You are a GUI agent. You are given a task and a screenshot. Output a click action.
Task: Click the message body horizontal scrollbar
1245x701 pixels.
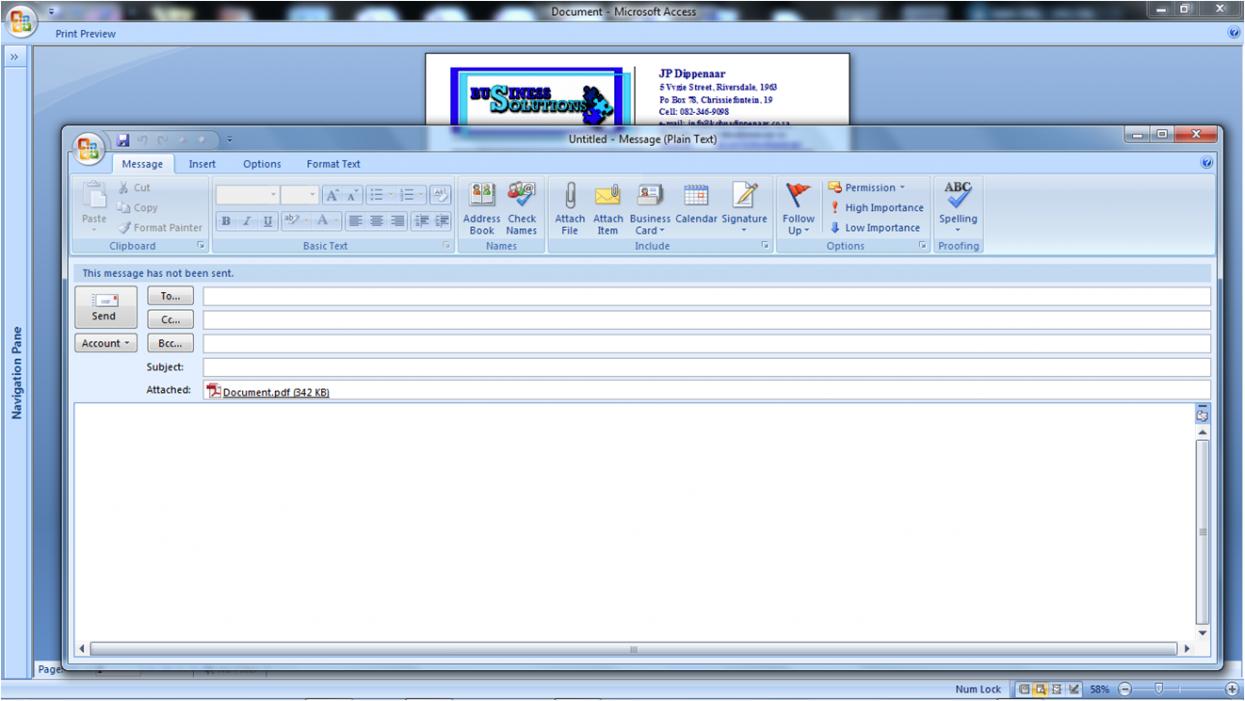click(634, 649)
